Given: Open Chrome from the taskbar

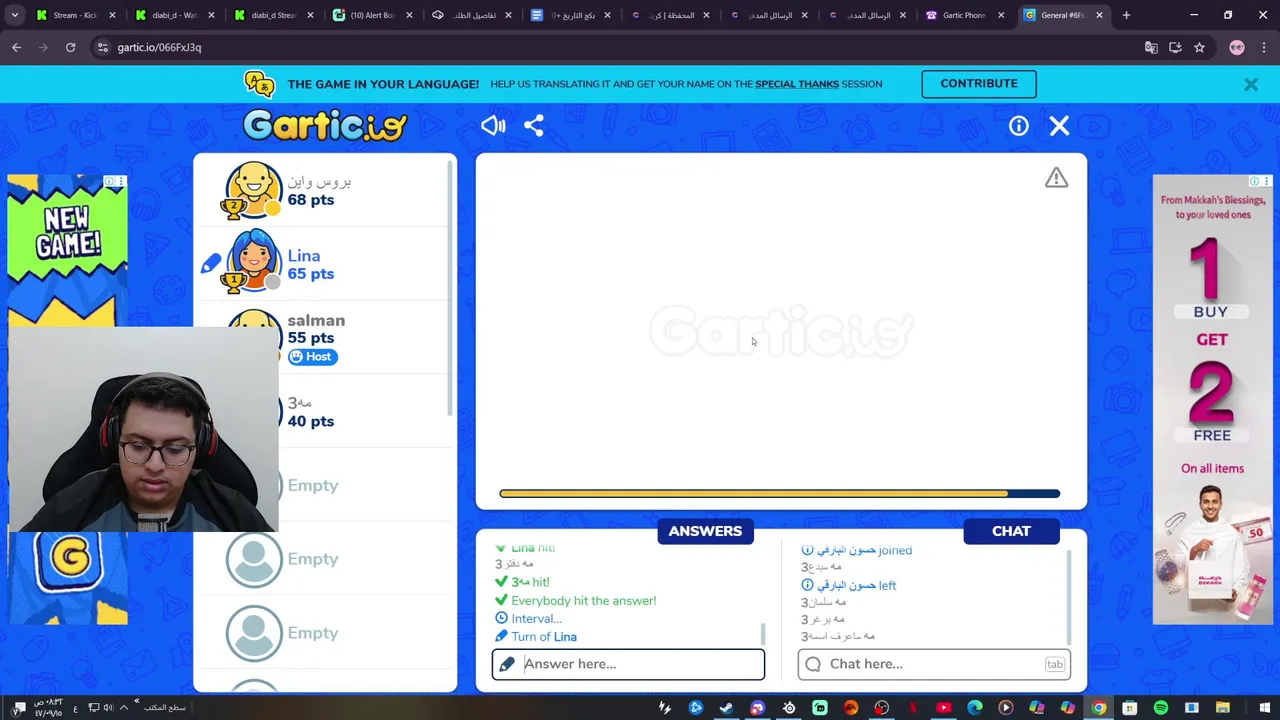Looking at the screenshot, I should tap(1098, 708).
